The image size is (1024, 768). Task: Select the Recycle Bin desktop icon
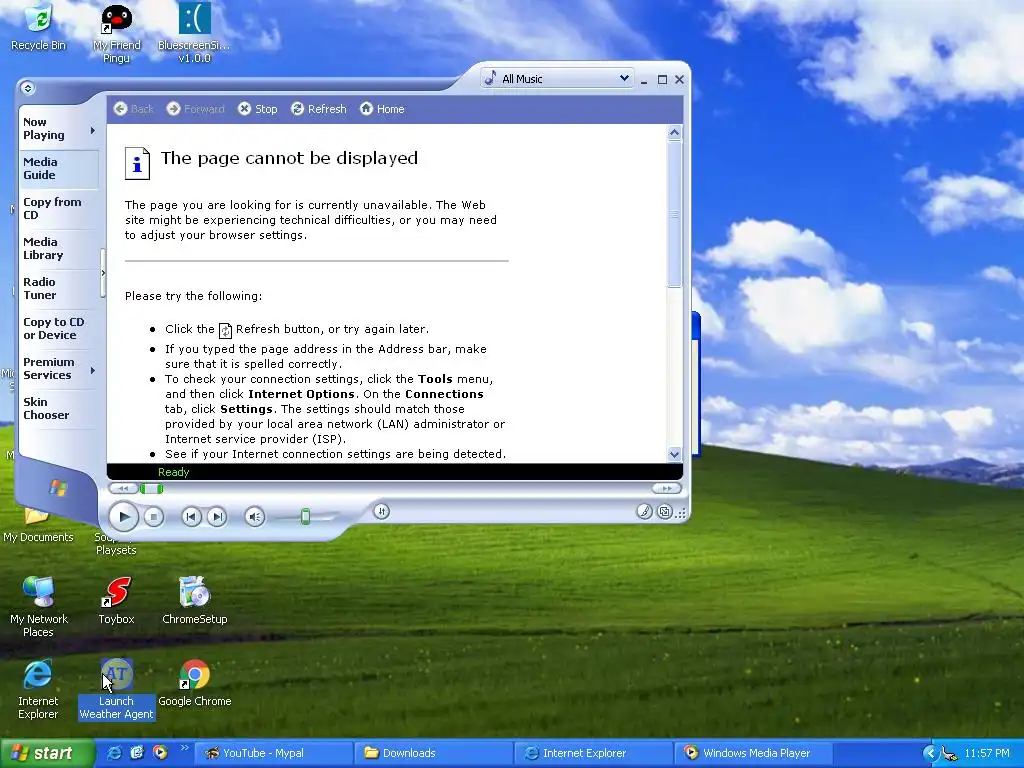39,27
